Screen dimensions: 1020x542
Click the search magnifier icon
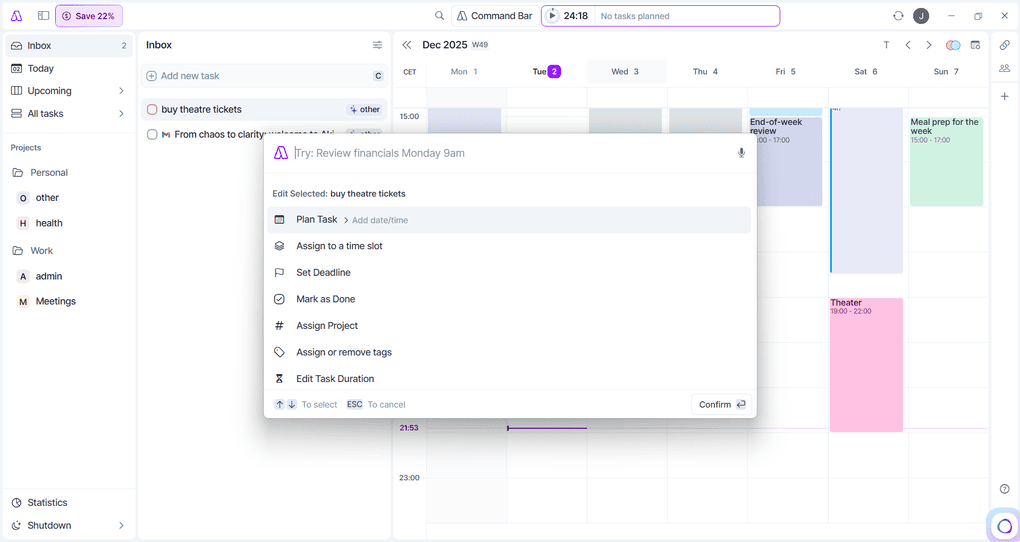click(x=439, y=16)
